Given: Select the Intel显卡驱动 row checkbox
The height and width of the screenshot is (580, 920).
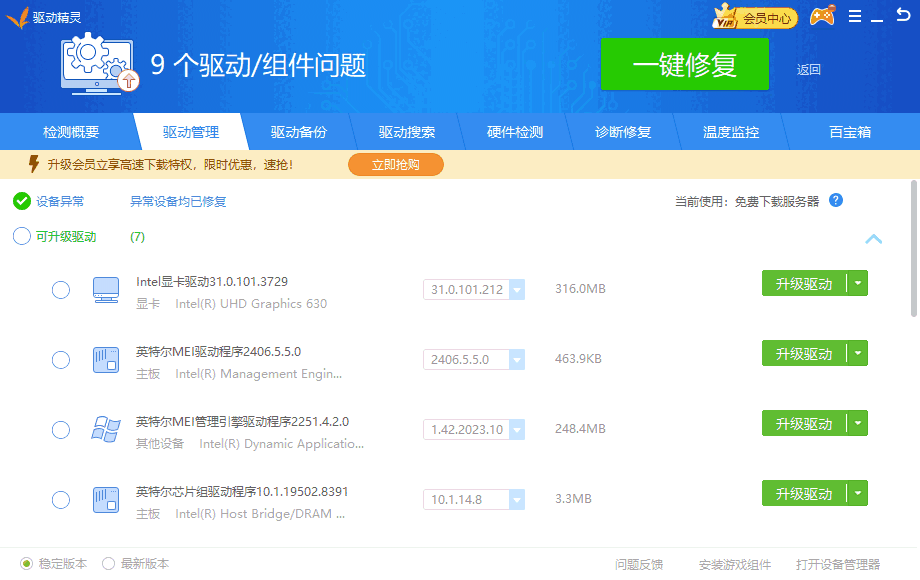Looking at the screenshot, I should point(61,290).
